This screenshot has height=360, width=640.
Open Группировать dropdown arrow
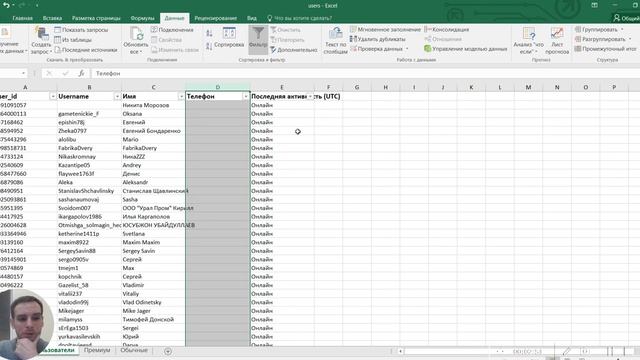(x=622, y=29)
